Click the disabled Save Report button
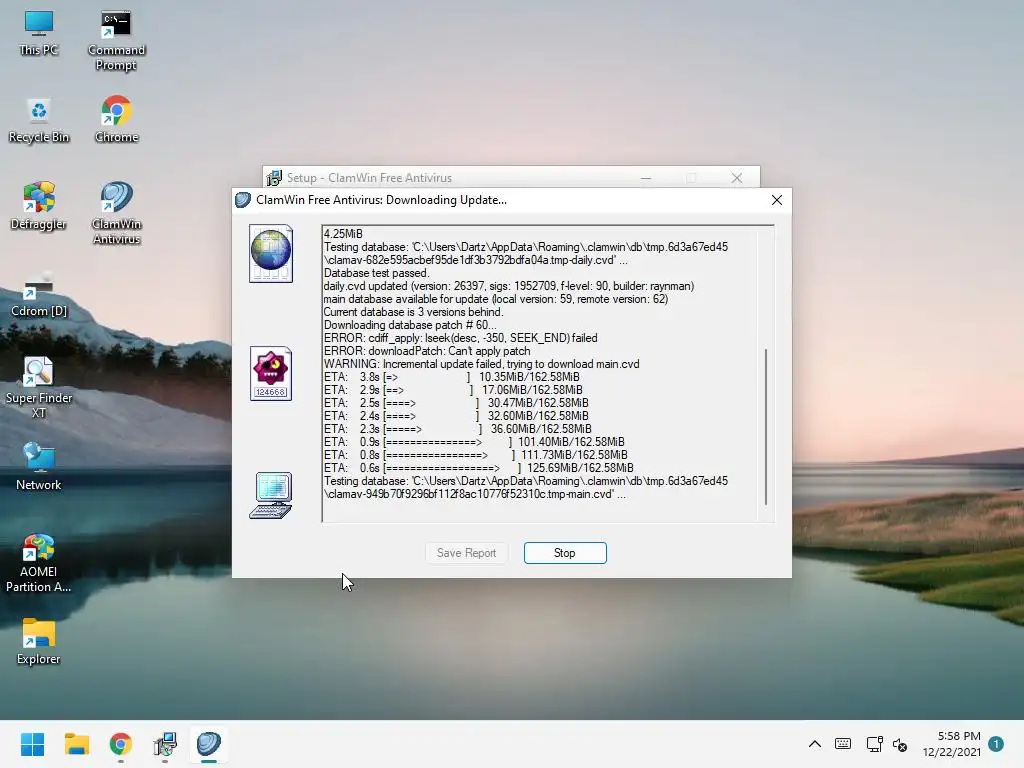This screenshot has height=768, width=1024. [x=466, y=553]
